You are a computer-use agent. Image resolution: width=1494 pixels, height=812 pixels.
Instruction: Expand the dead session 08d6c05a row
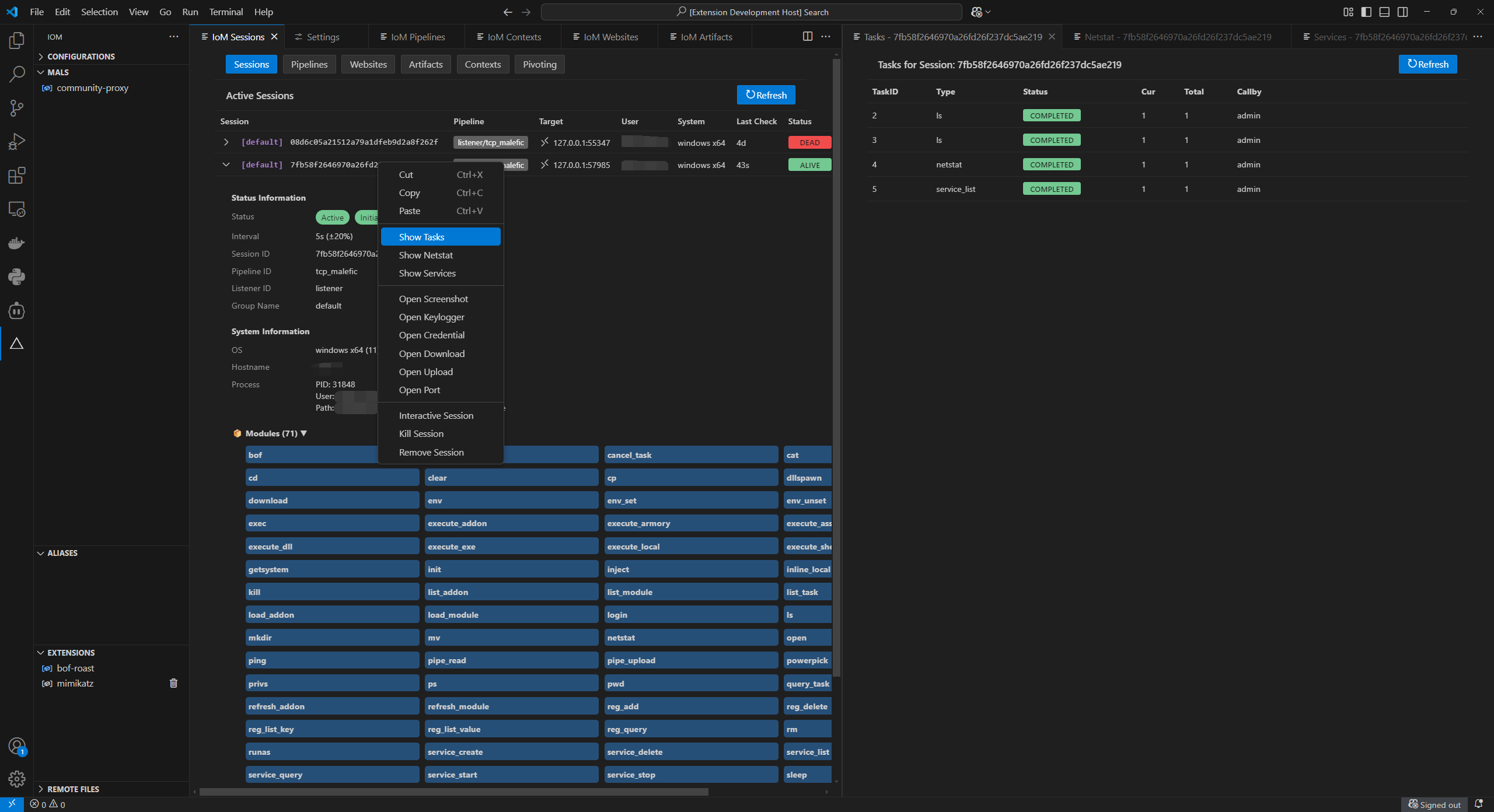tap(226, 142)
